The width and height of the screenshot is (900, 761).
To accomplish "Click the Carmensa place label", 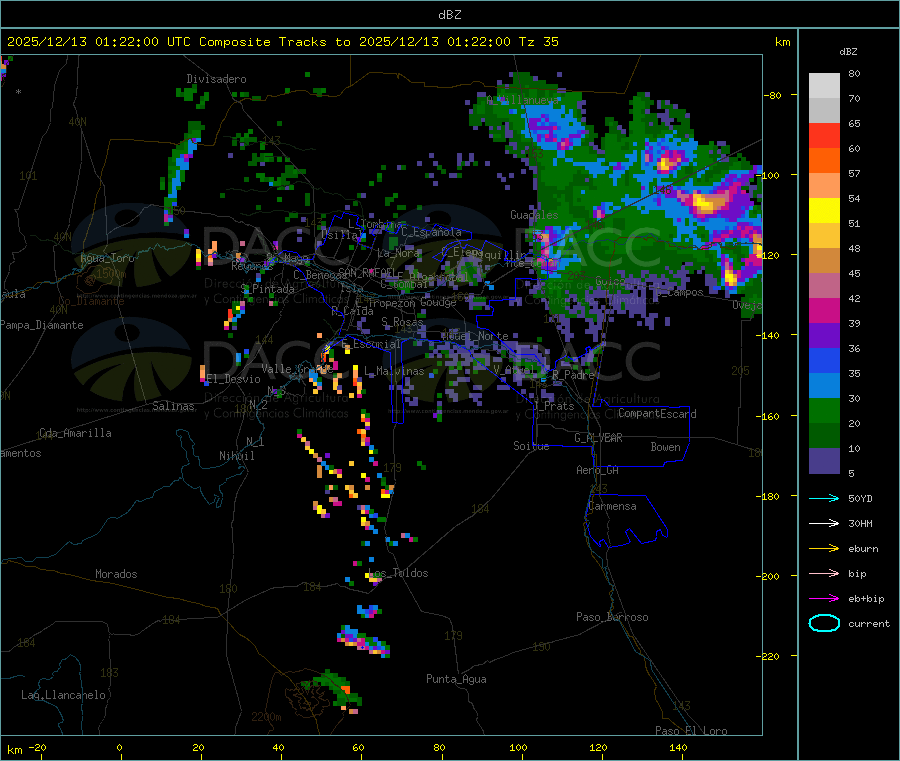I will click(612, 507).
